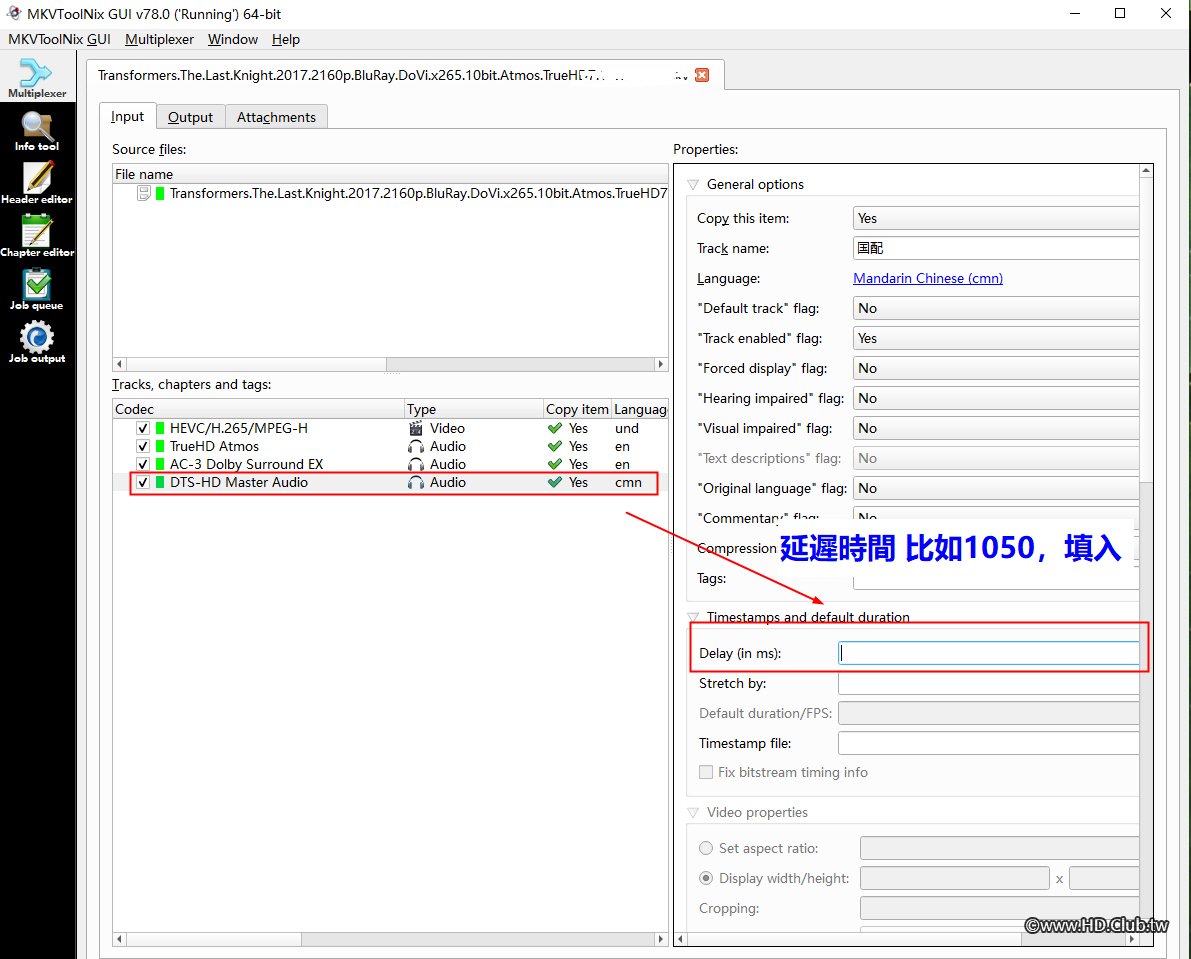Toggle Fix bitstream timing info checkbox
Screen dimensions: 1191x959
click(706, 772)
